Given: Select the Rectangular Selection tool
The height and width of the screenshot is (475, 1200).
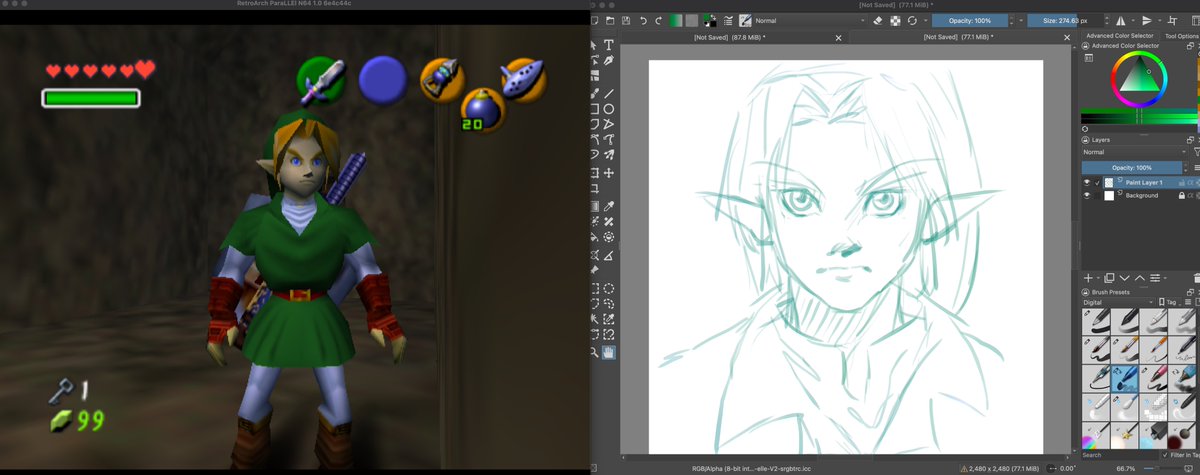Looking at the screenshot, I should tap(594, 288).
